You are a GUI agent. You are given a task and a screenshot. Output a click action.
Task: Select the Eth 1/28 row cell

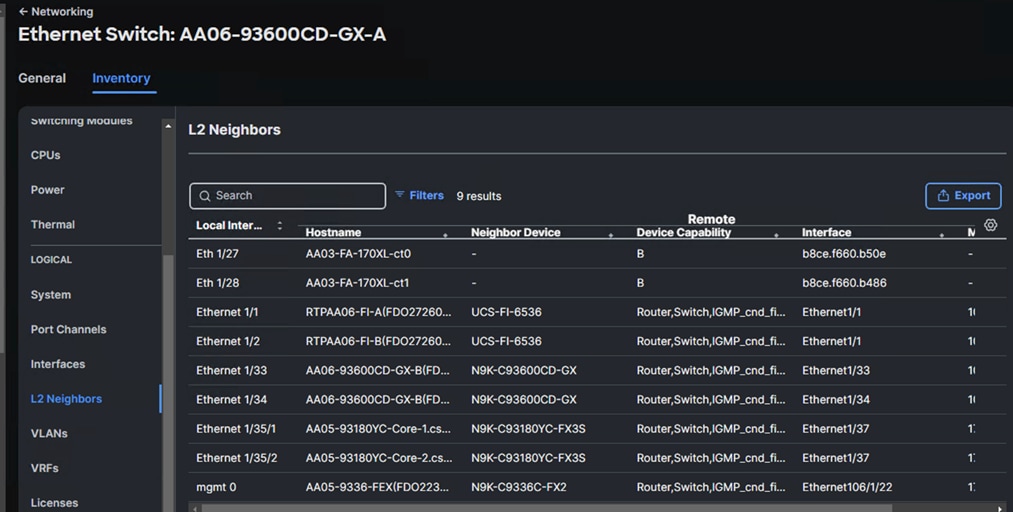click(x=217, y=283)
